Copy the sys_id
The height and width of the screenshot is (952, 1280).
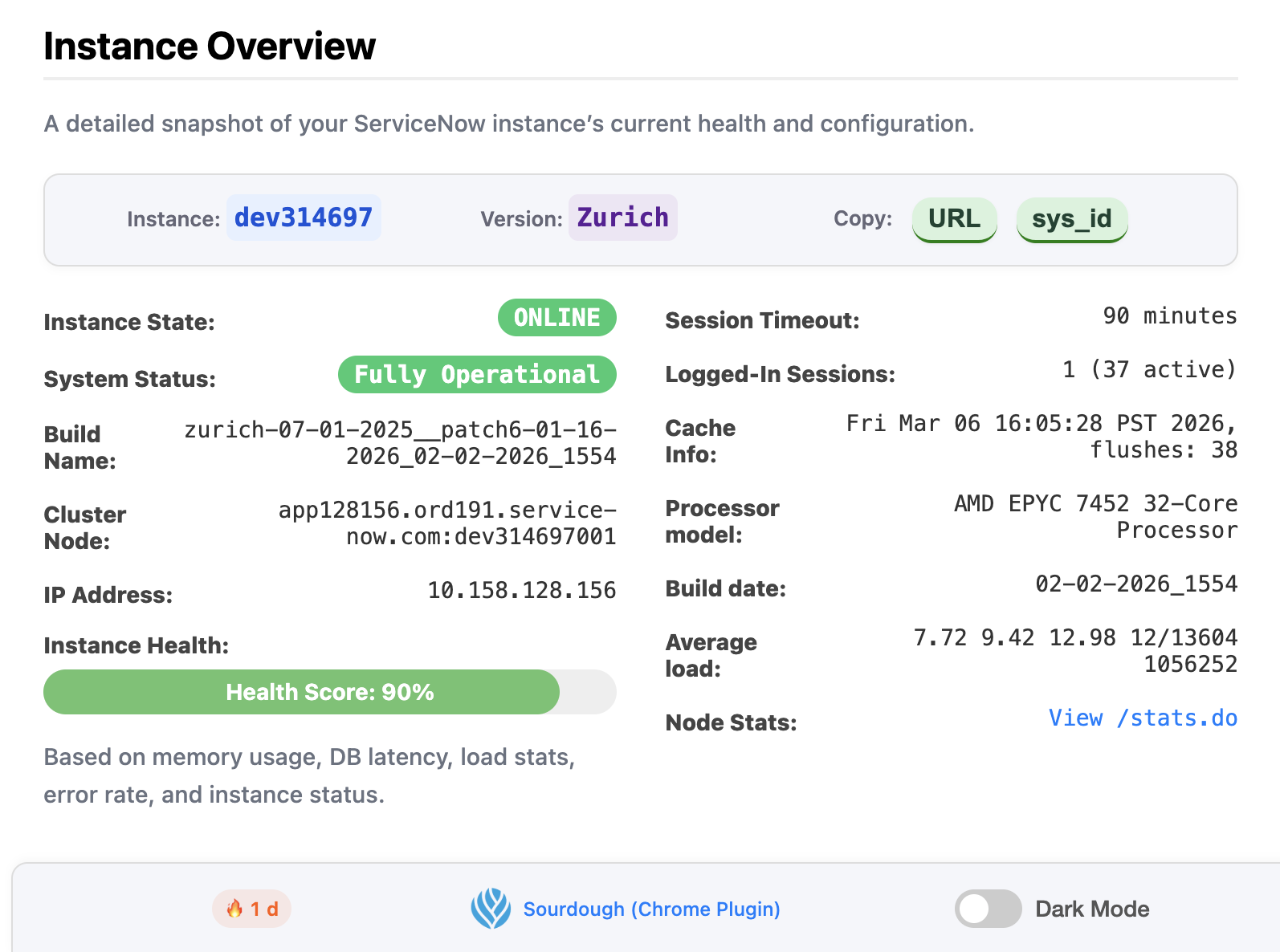pos(1072,219)
